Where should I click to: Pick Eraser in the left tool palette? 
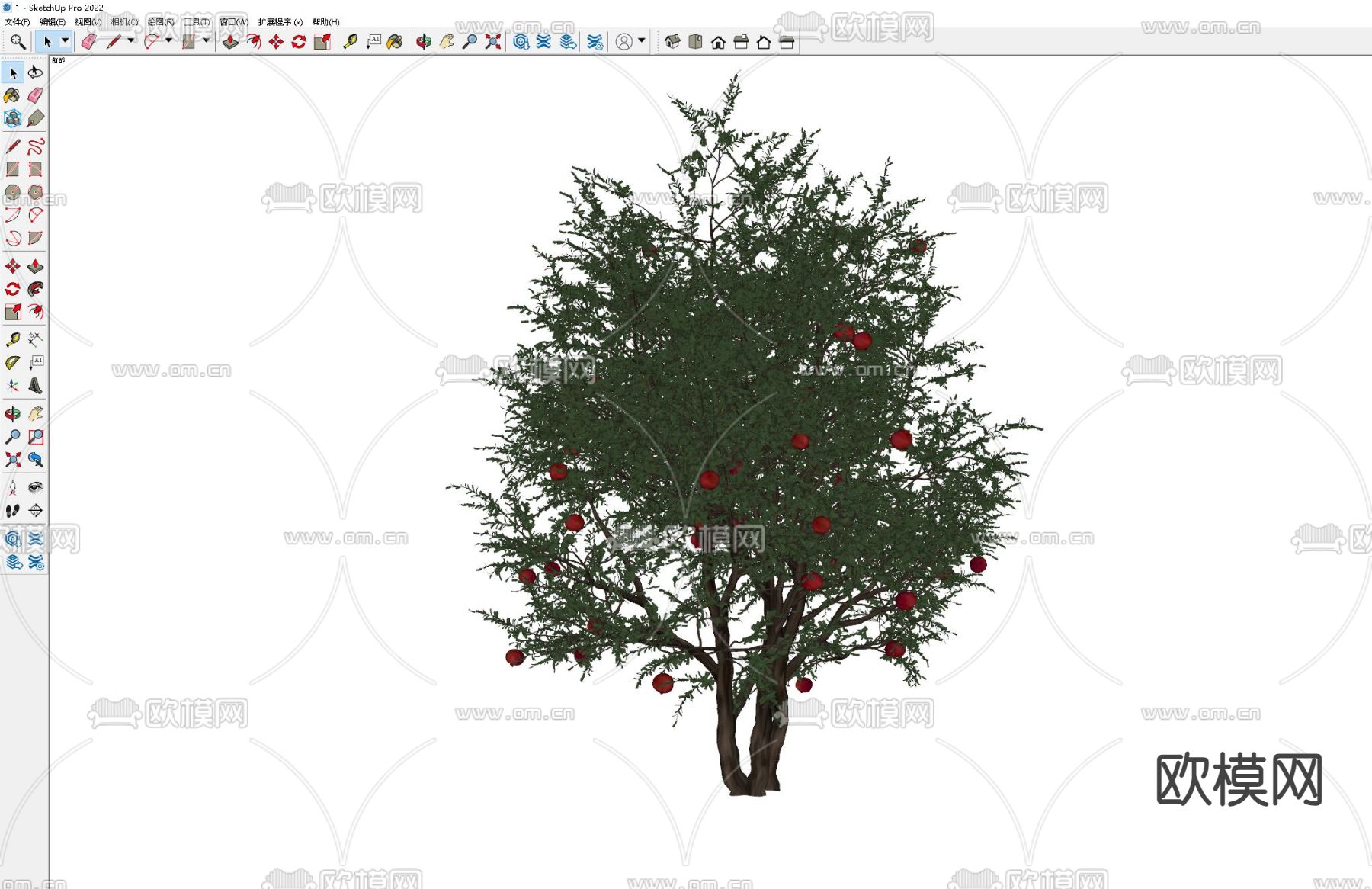pyautogui.click(x=36, y=95)
